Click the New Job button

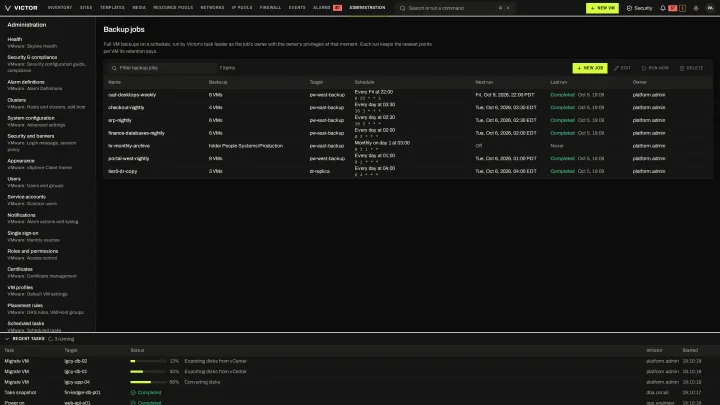[590, 68]
